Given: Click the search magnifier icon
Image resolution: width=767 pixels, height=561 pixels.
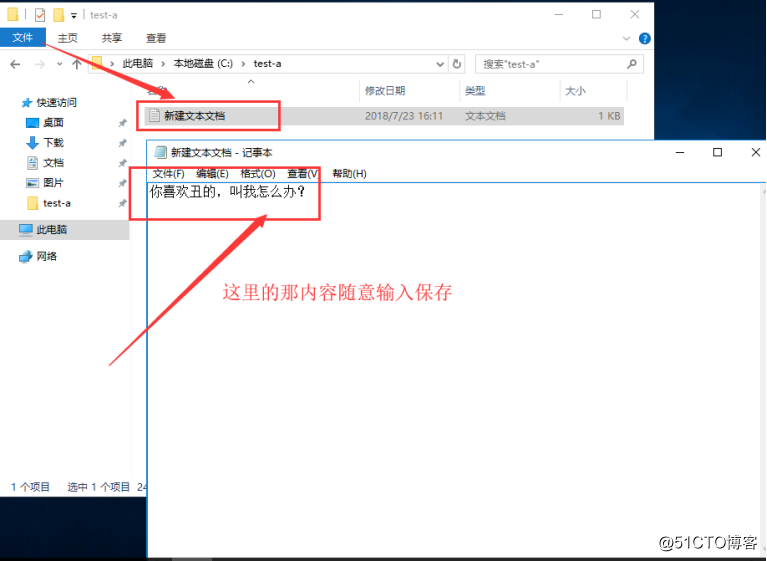Looking at the screenshot, I should 632,64.
